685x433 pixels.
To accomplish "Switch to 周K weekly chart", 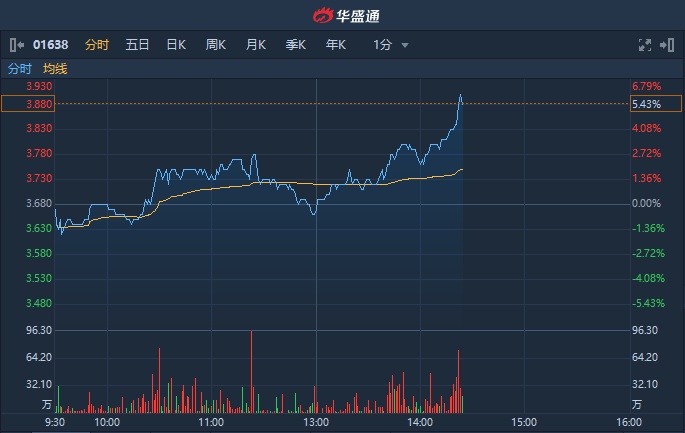I will [215, 45].
